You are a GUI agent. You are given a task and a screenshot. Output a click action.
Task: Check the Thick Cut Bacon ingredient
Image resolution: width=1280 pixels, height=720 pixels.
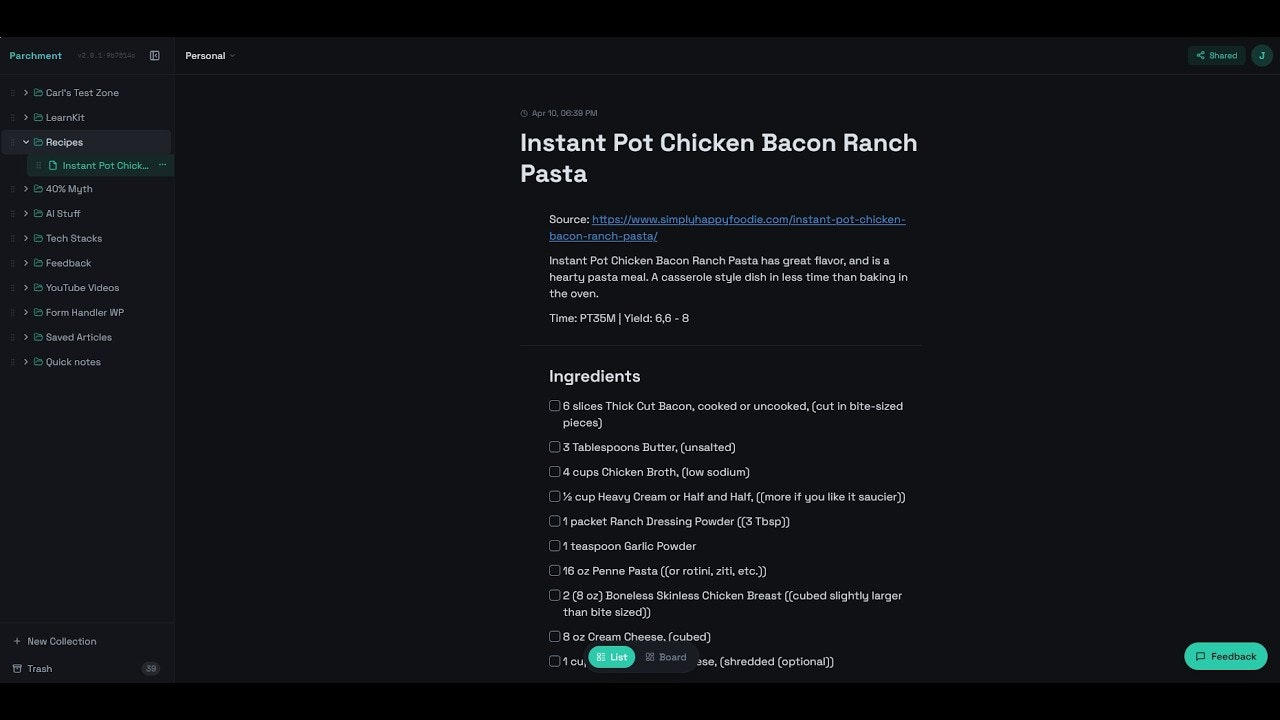click(555, 406)
